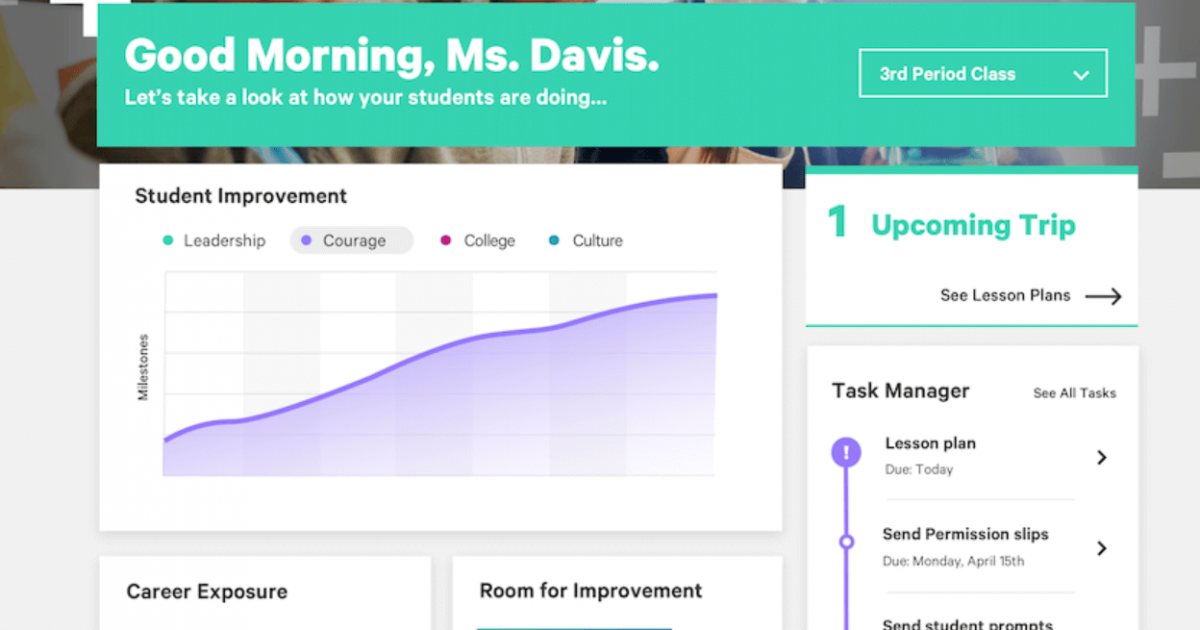The image size is (1200, 630).
Task: Click the College magenta legend dot
Action: 445,241
